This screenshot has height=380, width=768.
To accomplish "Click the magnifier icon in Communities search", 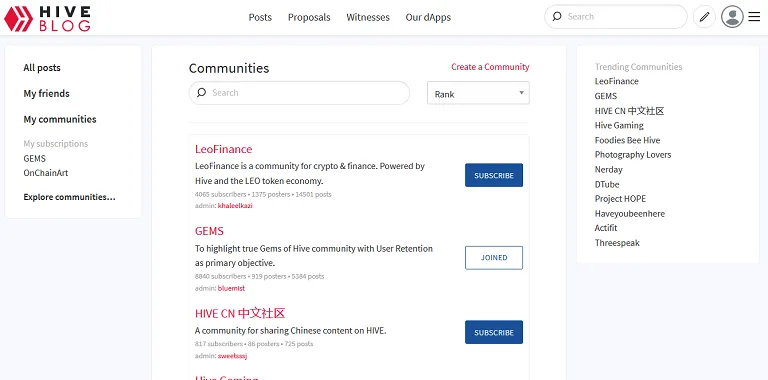I will click(x=201, y=93).
